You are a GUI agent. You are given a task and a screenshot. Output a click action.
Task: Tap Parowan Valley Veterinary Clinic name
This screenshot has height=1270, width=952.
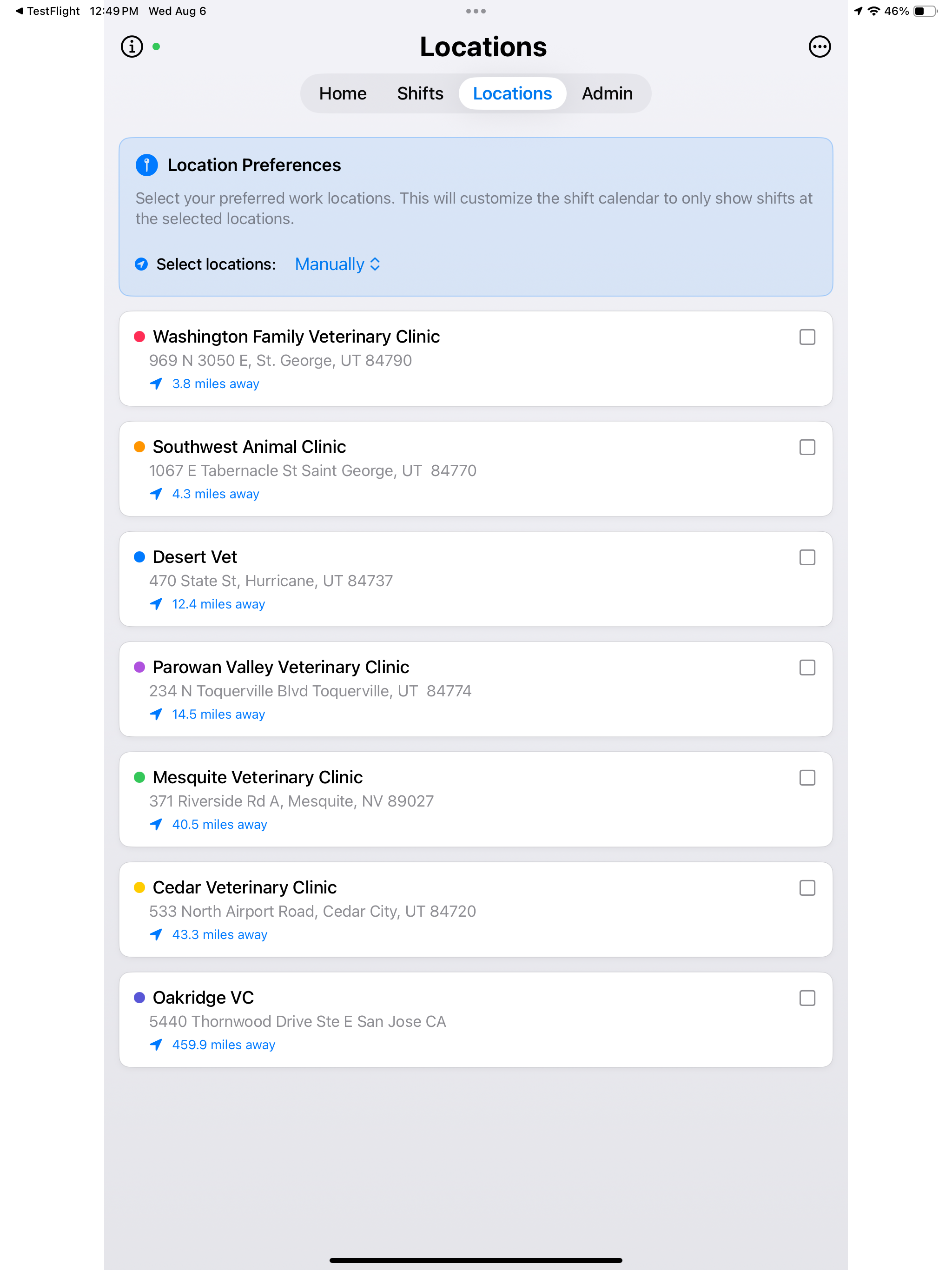[281, 667]
